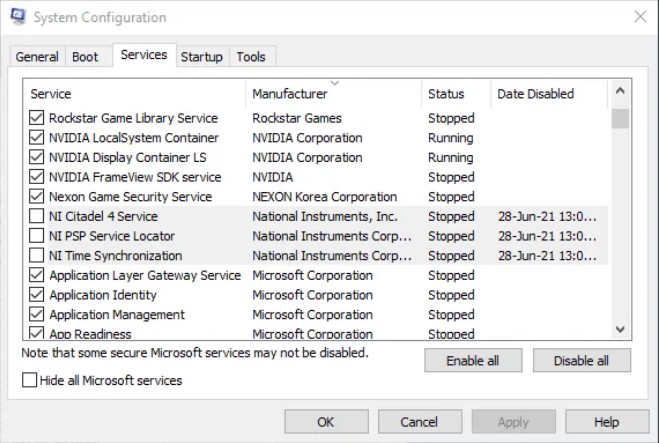
Task: Click the date disabled of NI PSP Service Locator
Action: click(x=547, y=236)
